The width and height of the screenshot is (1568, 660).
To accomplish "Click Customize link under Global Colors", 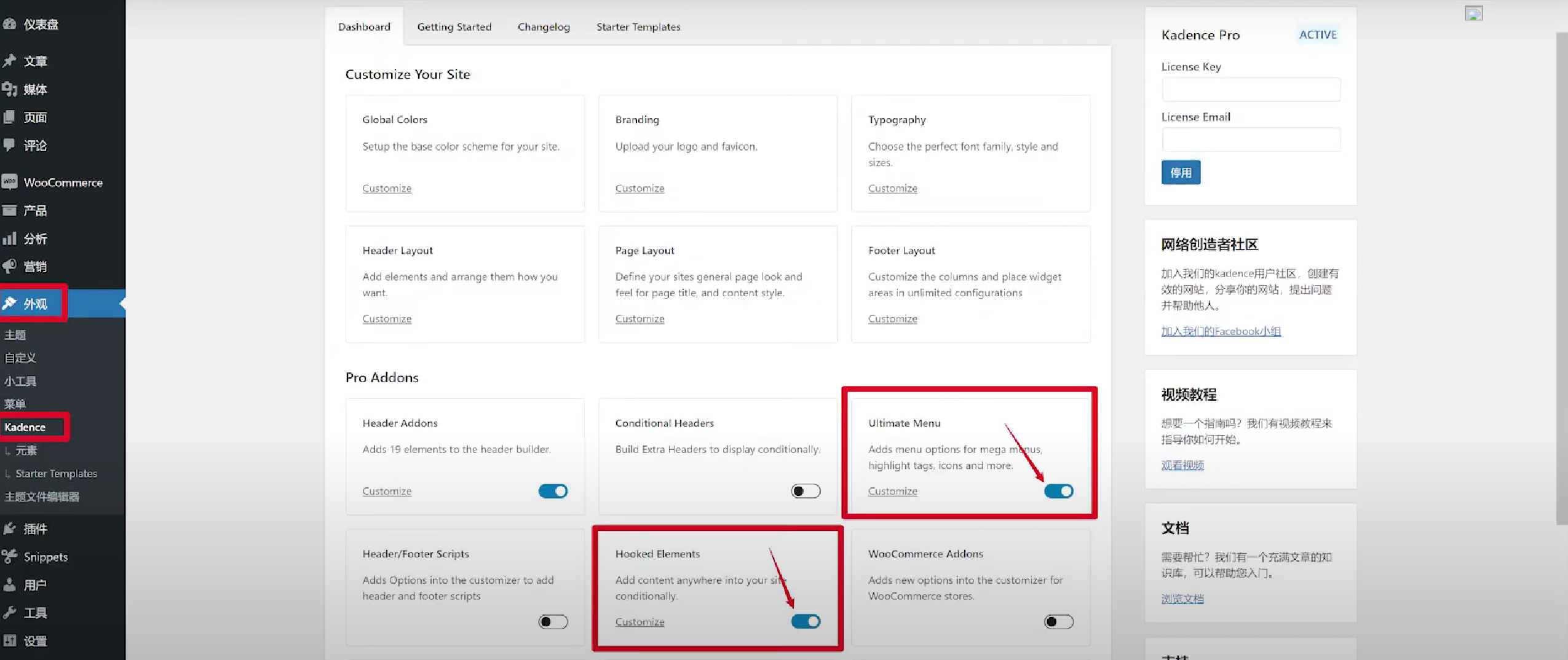I will (x=387, y=188).
